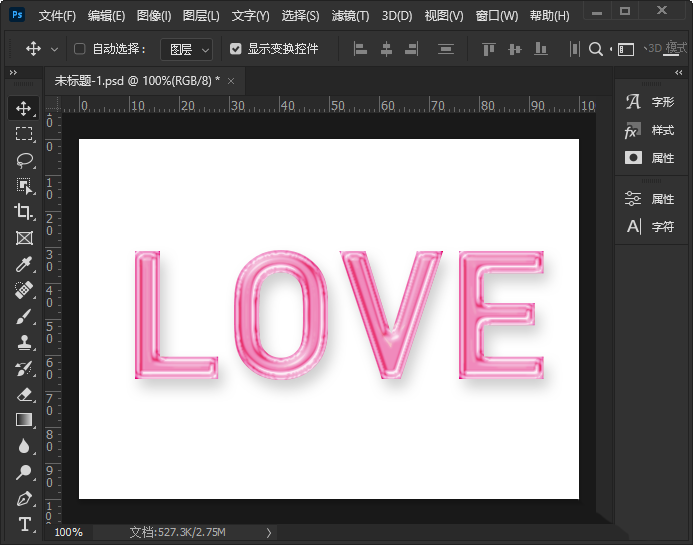Select the Horizontal Type tool

(x=23, y=525)
